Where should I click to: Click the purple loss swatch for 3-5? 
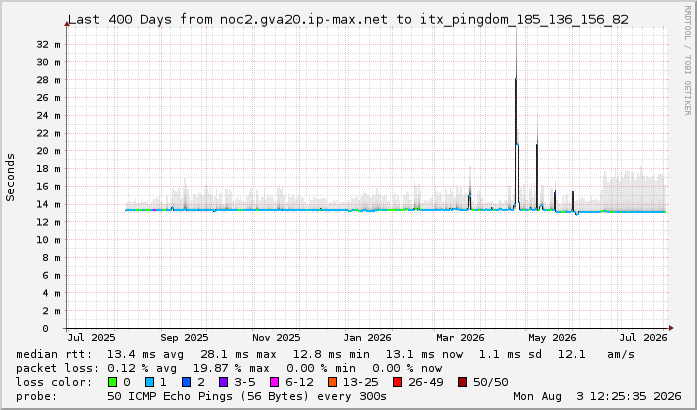click(223, 382)
